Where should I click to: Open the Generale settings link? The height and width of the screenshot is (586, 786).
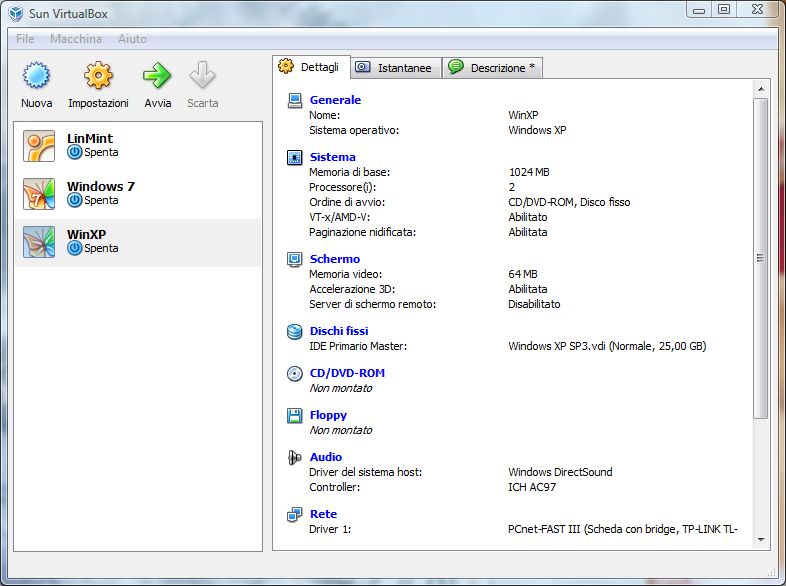[x=335, y=100]
